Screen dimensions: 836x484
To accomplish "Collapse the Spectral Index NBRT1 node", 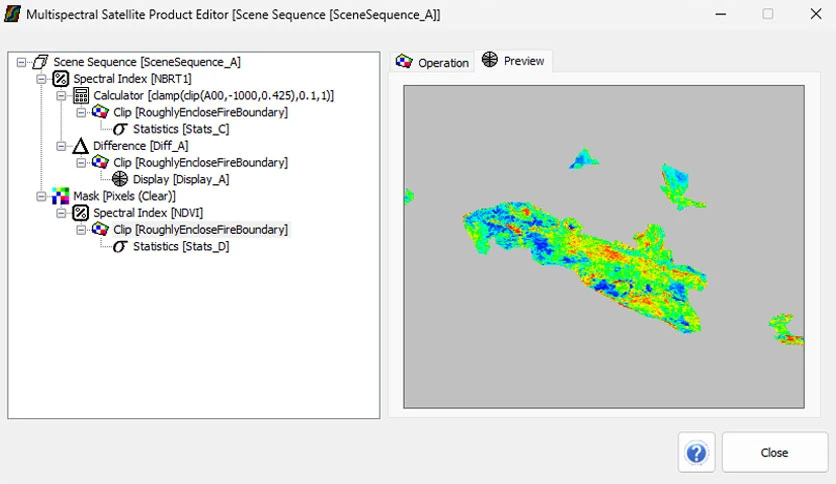I will pos(41,79).
